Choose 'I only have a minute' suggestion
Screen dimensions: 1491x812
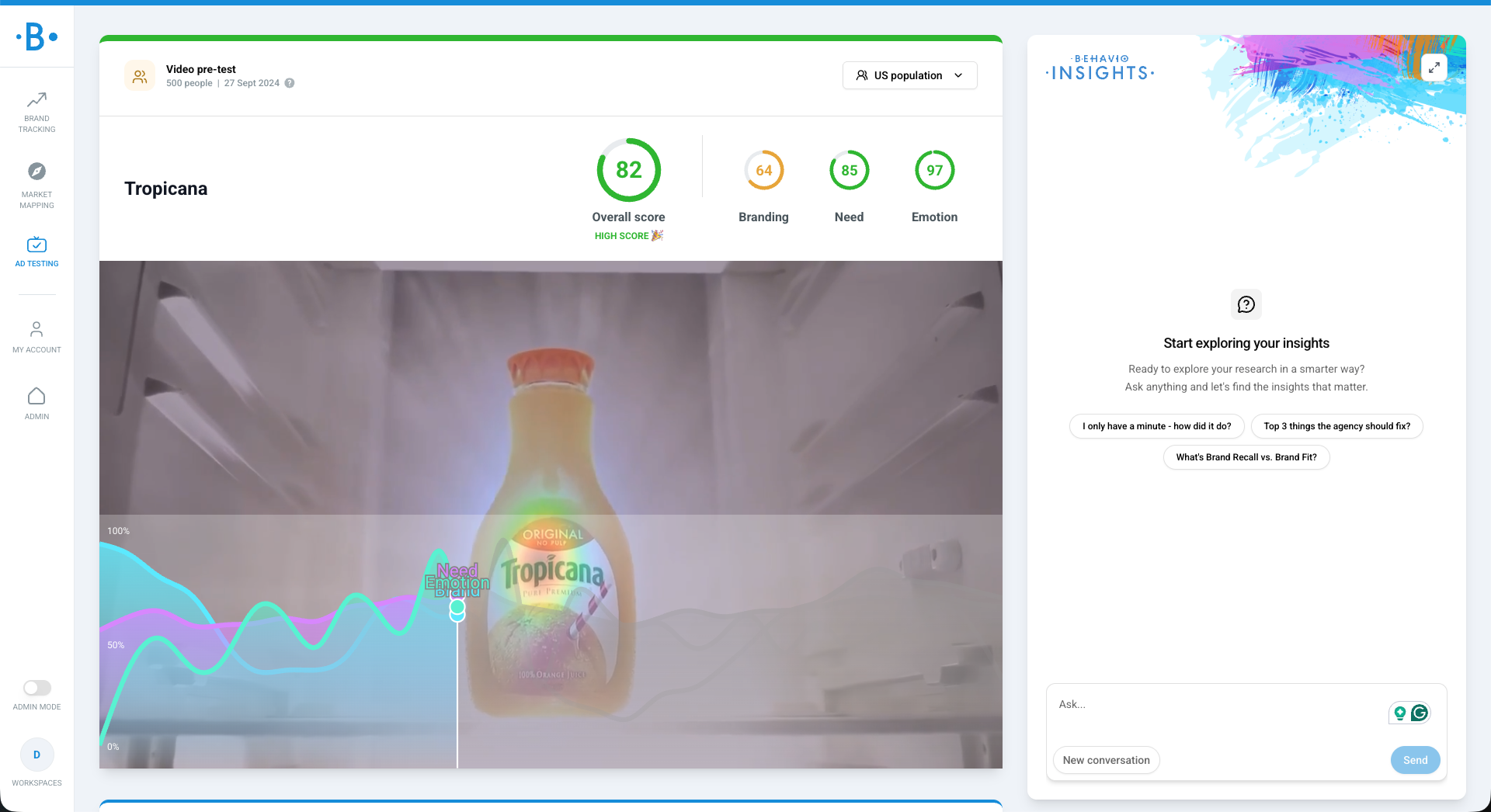point(1156,426)
